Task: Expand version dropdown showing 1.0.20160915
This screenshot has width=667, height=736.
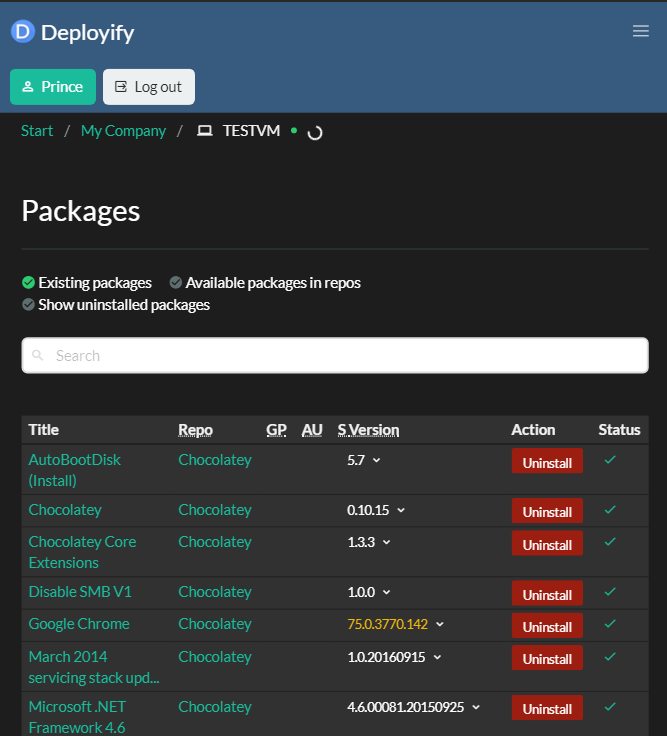Action: (437, 657)
